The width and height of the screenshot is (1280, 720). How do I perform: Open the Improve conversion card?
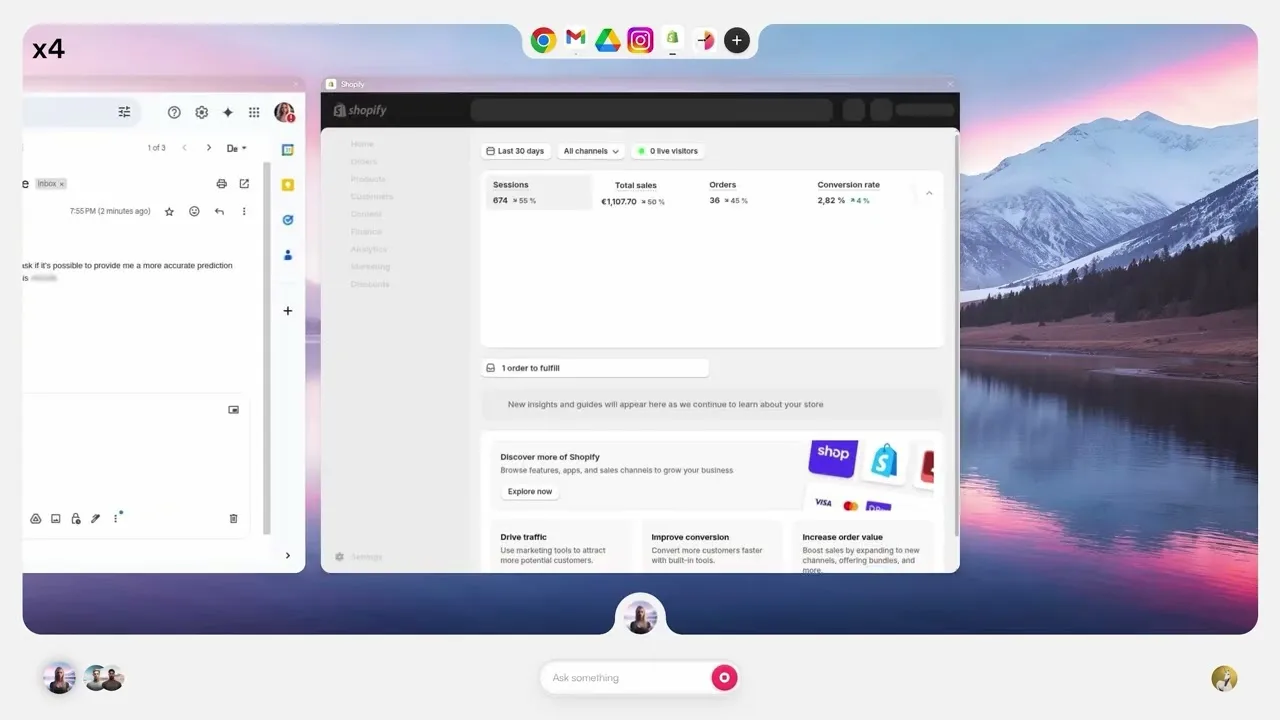click(x=712, y=546)
